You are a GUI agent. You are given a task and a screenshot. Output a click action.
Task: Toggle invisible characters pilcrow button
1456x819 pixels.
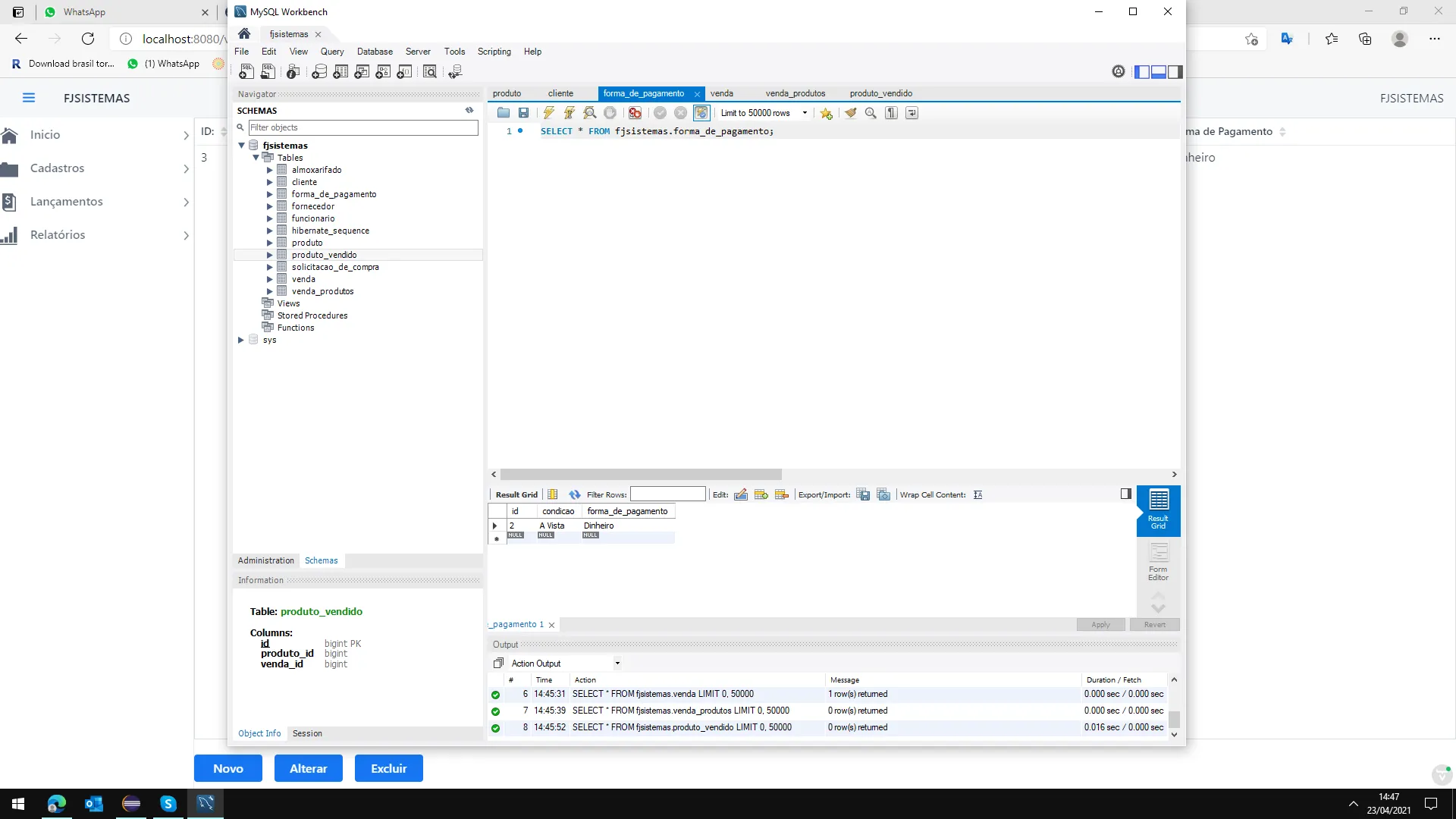tap(892, 113)
